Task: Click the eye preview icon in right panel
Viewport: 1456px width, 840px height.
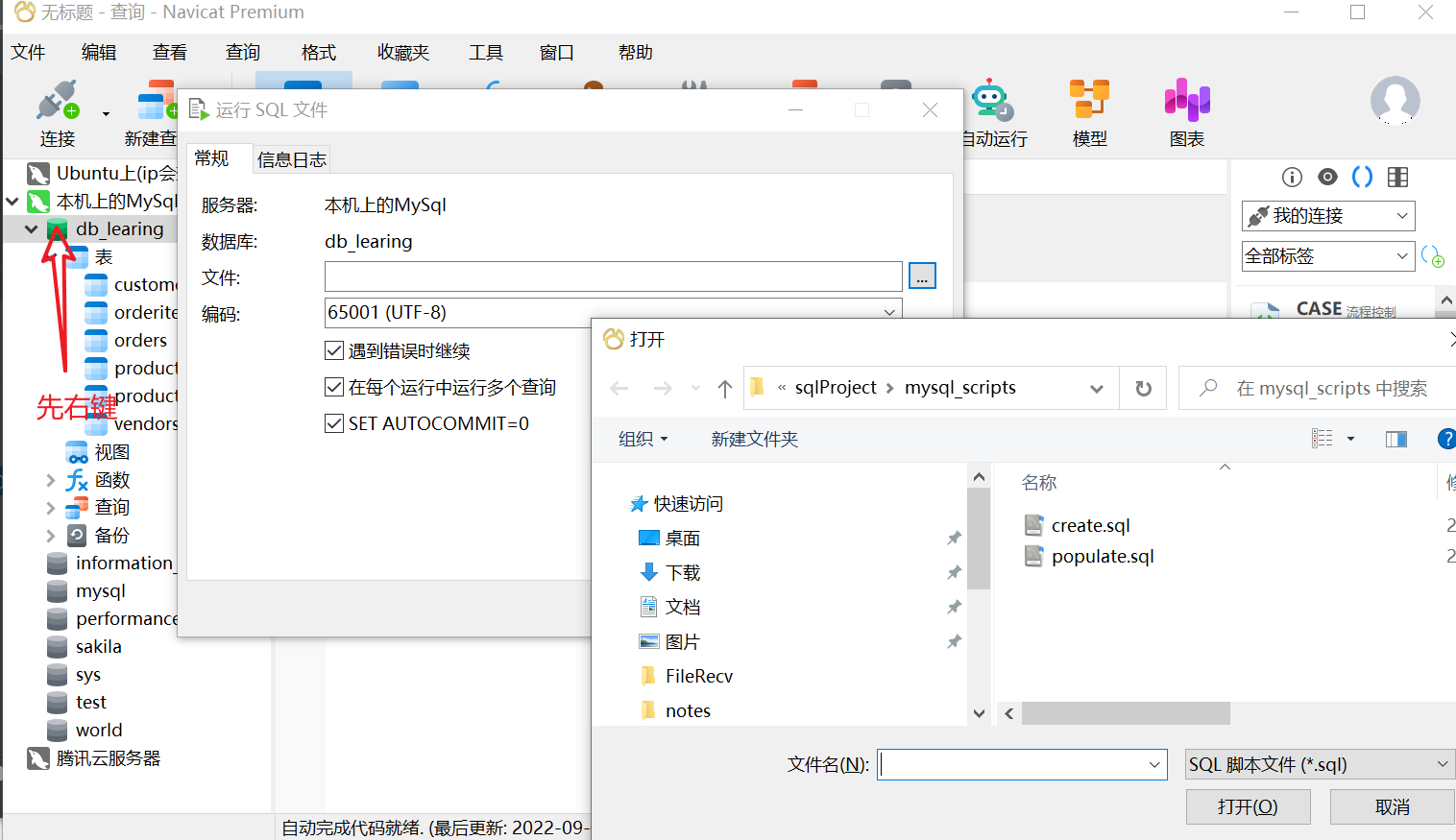Action: pyautogui.click(x=1327, y=177)
